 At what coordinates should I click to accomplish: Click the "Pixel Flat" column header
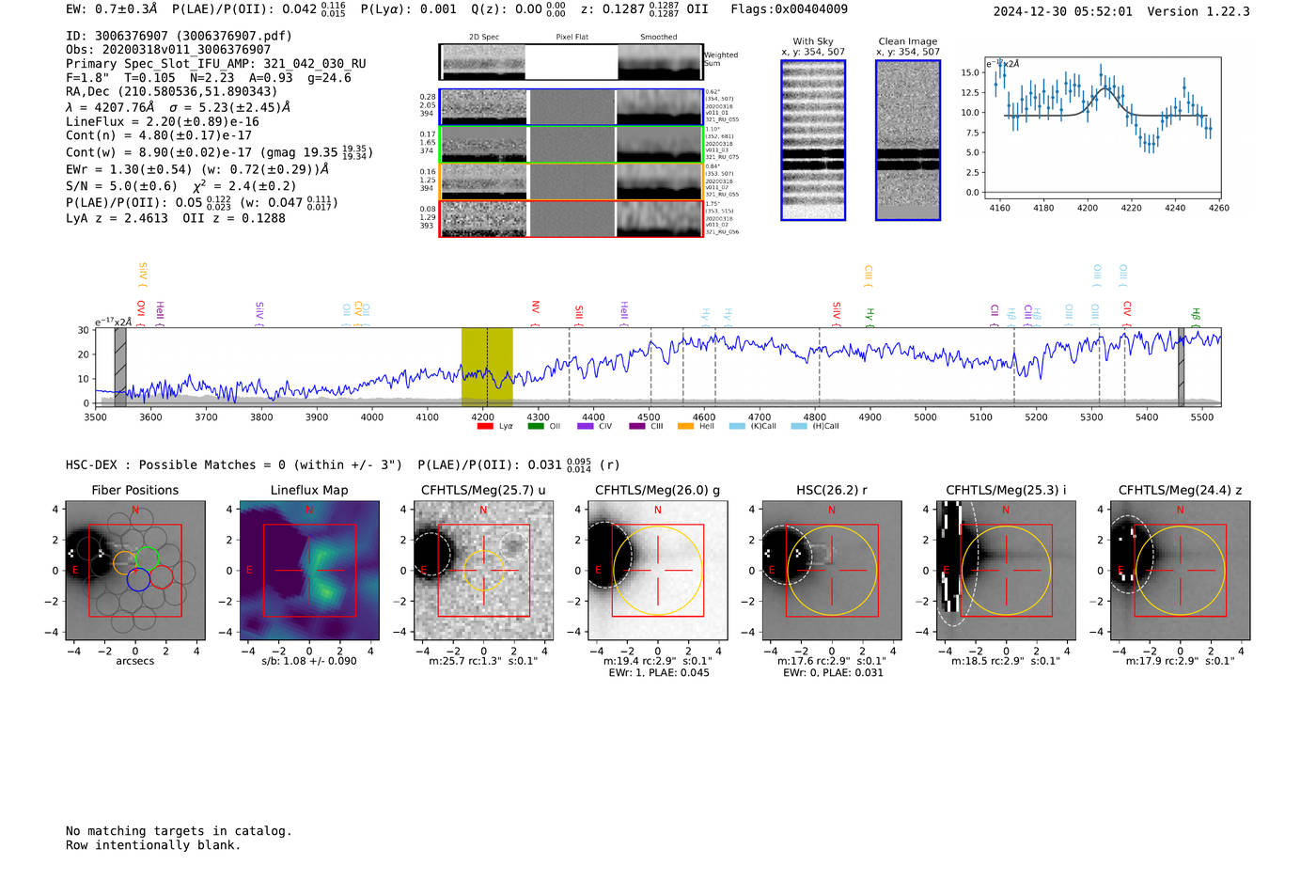(x=572, y=38)
